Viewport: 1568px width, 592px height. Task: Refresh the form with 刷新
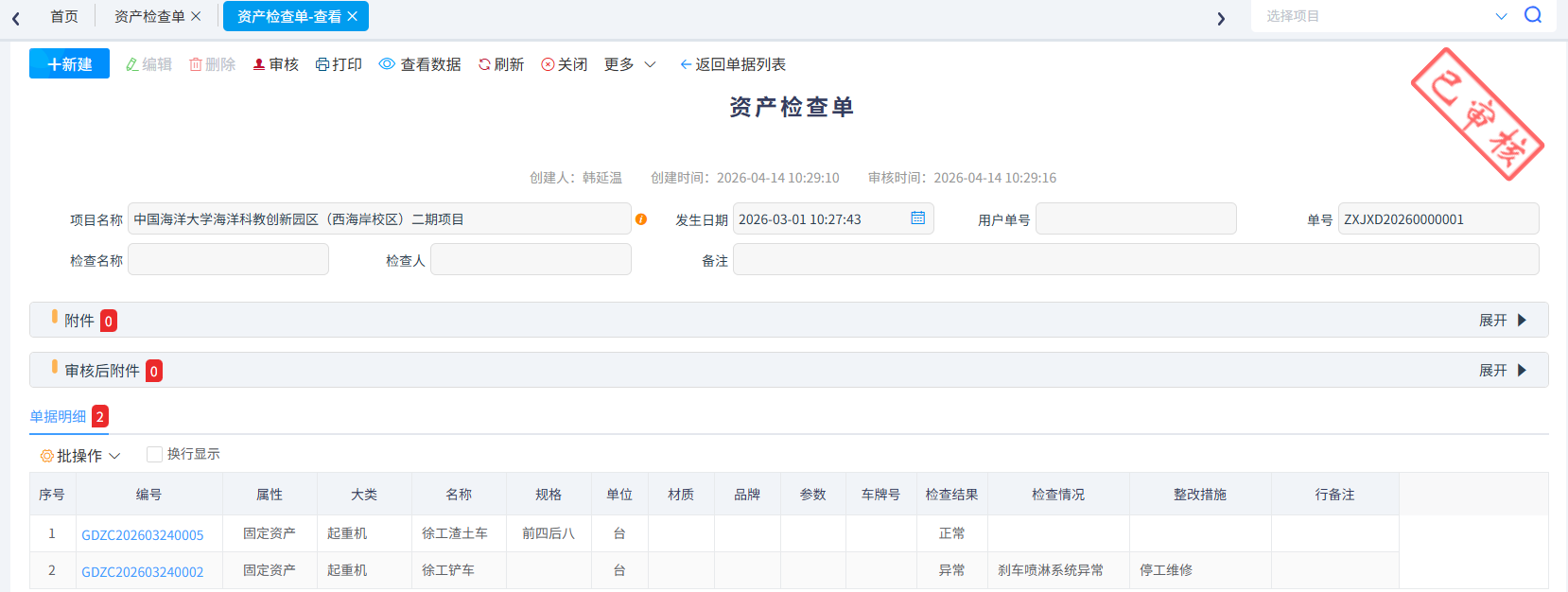coord(501,64)
